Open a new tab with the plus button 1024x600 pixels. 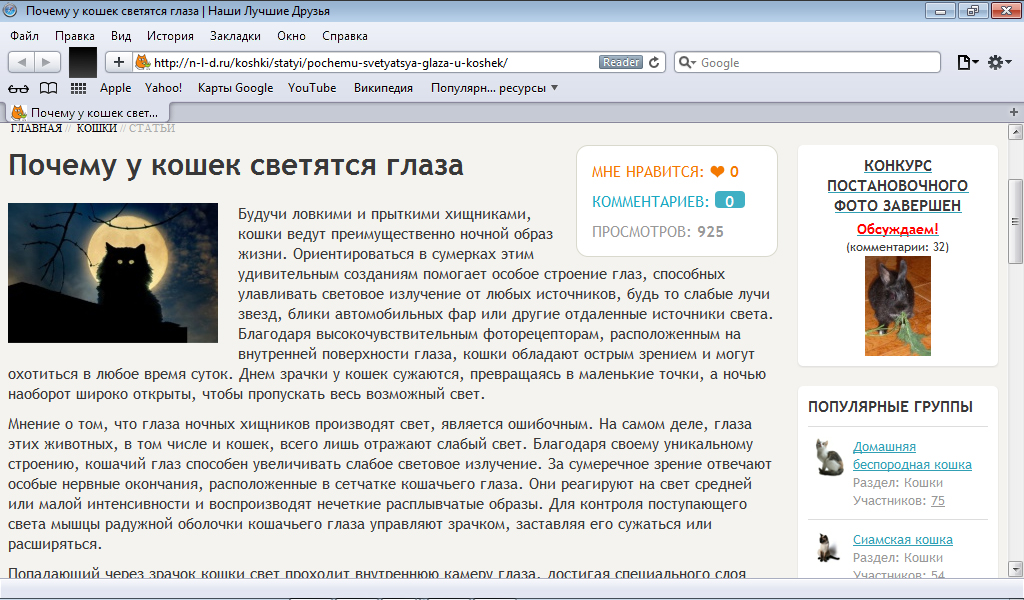1014,112
